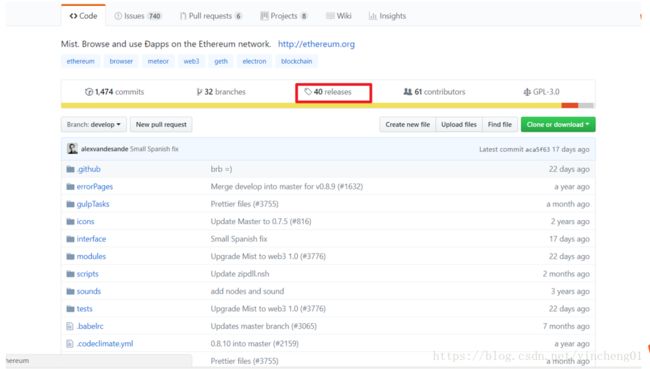Open 'add nodes and sound' commit

247,291
